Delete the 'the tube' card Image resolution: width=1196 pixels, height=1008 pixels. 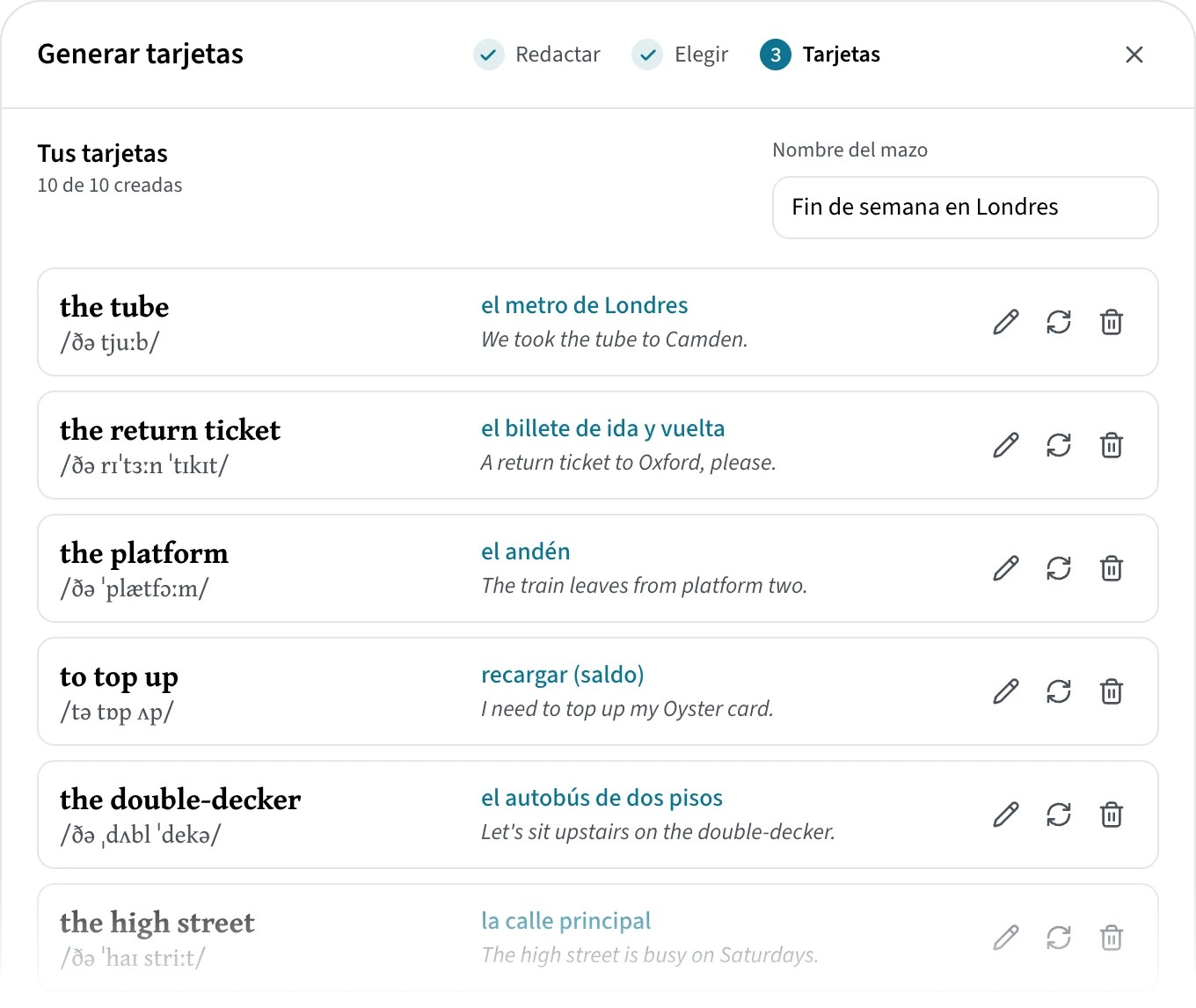[x=1112, y=322]
